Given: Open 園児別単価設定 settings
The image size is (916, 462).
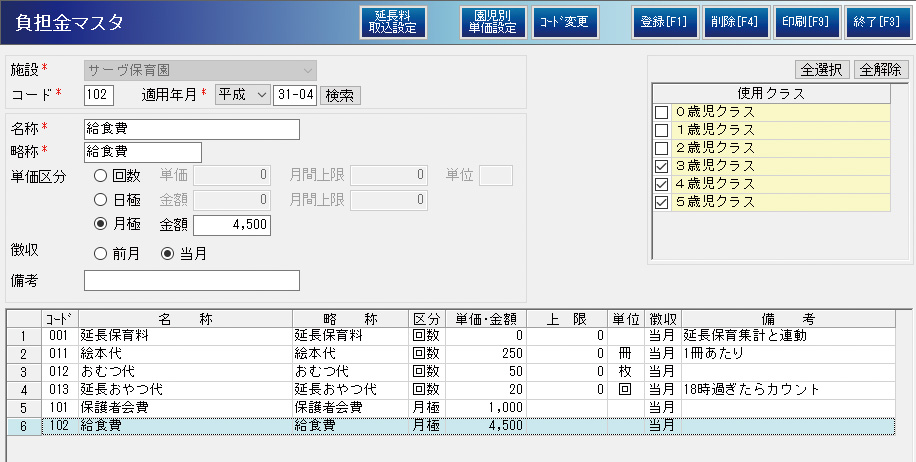Looking at the screenshot, I should (493, 22).
